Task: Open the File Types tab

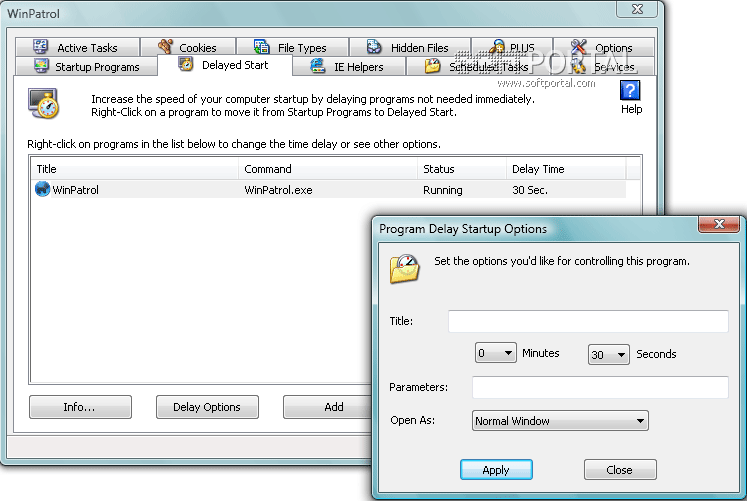Action: pos(292,47)
